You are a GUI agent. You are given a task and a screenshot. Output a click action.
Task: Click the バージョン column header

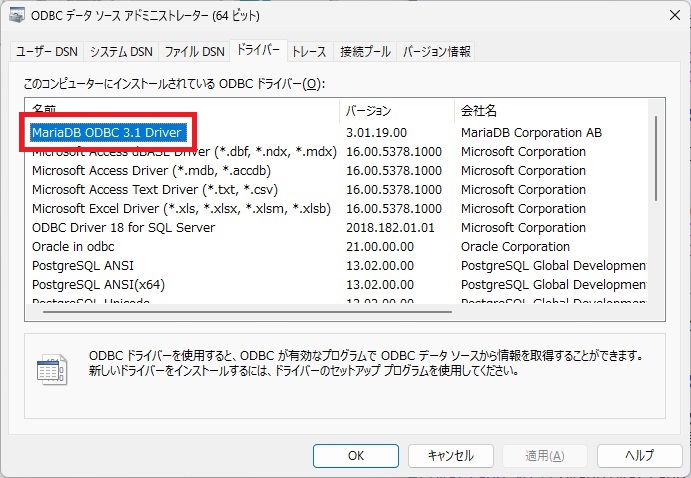point(397,111)
